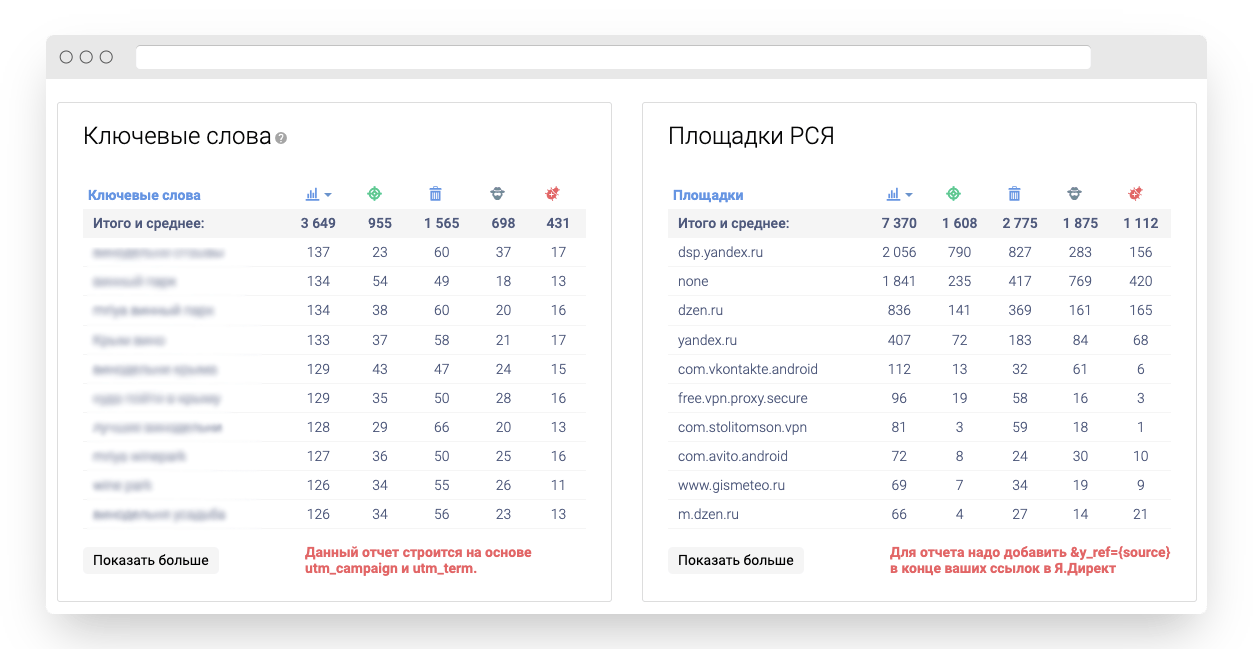Select www.gismeteo.ru placement

tap(731, 485)
